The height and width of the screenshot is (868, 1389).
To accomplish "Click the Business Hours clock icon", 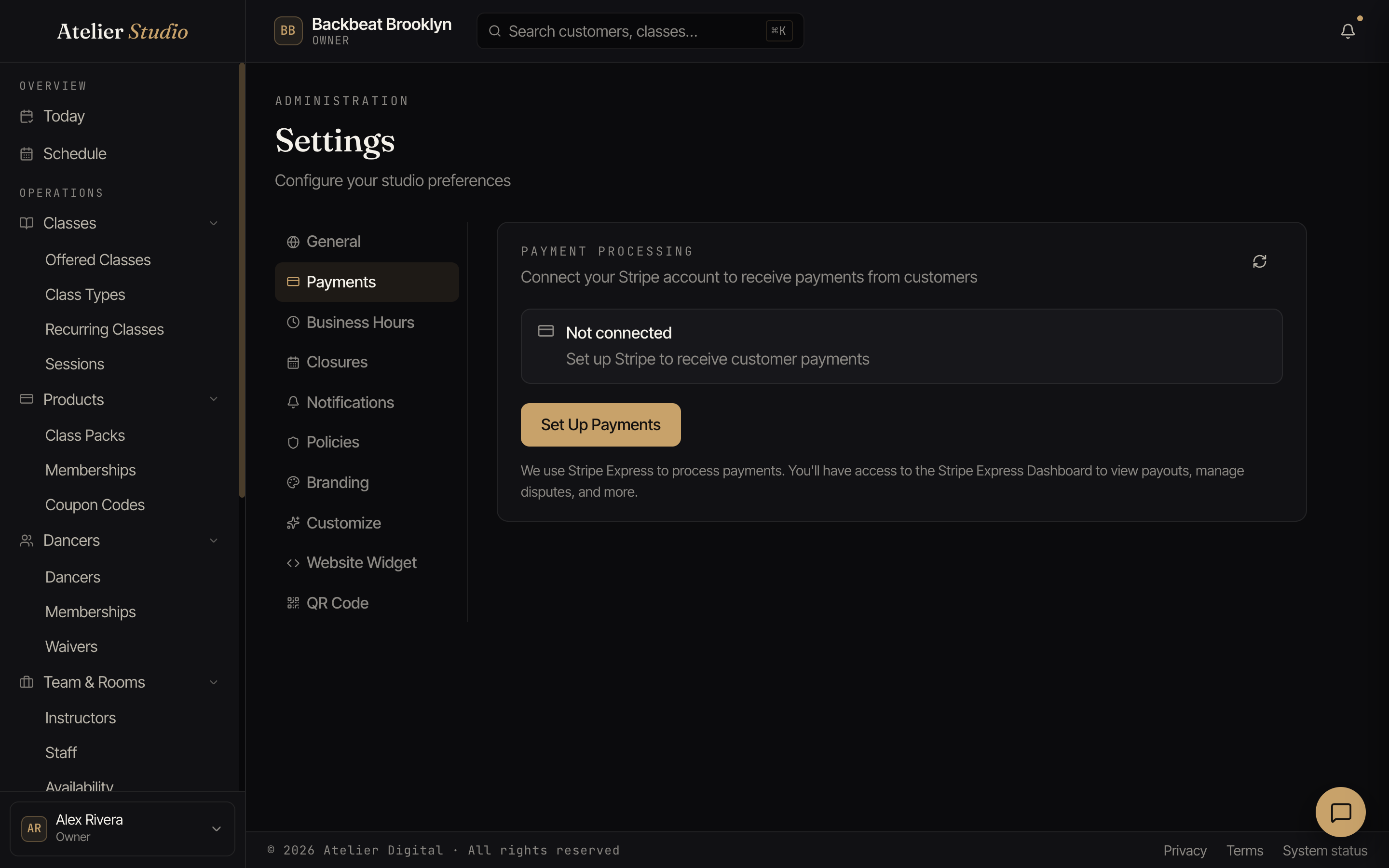I will tap(293, 322).
